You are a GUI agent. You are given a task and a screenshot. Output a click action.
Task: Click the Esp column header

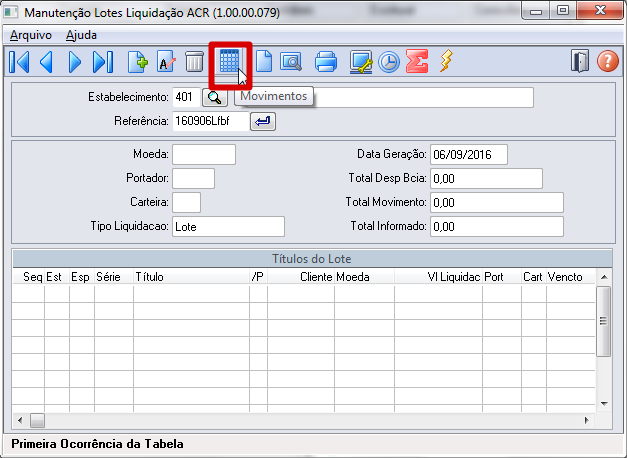pos(82,277)
